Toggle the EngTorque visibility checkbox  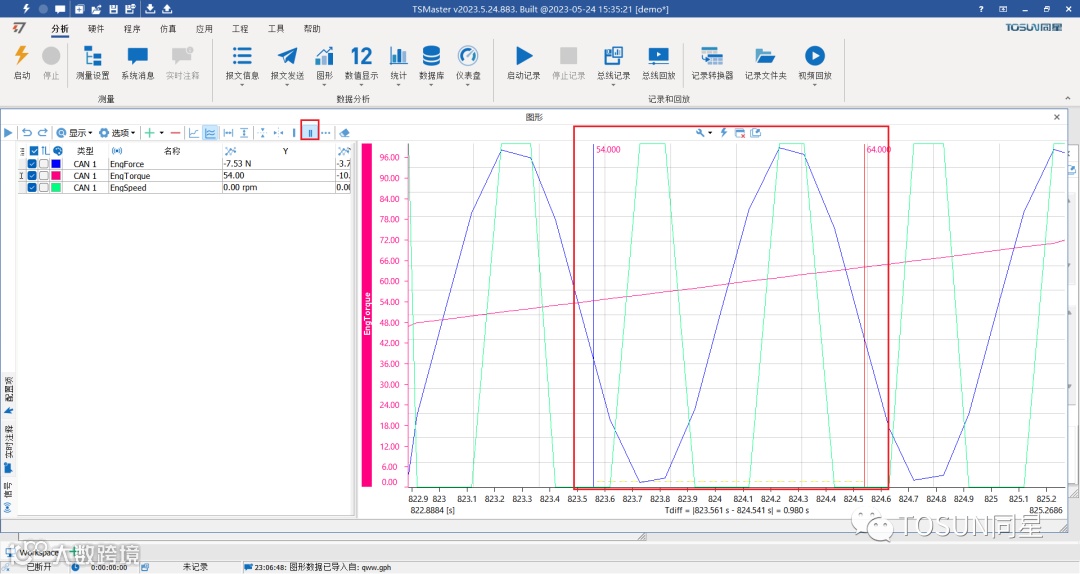32,176
